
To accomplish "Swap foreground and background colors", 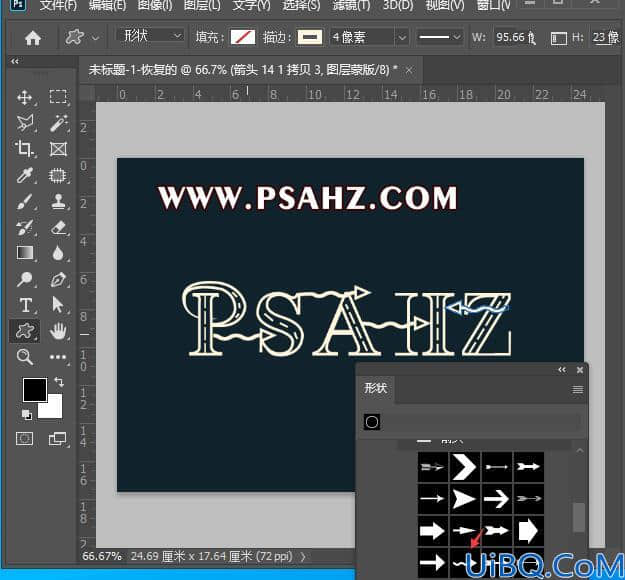I will coord(59,382).
